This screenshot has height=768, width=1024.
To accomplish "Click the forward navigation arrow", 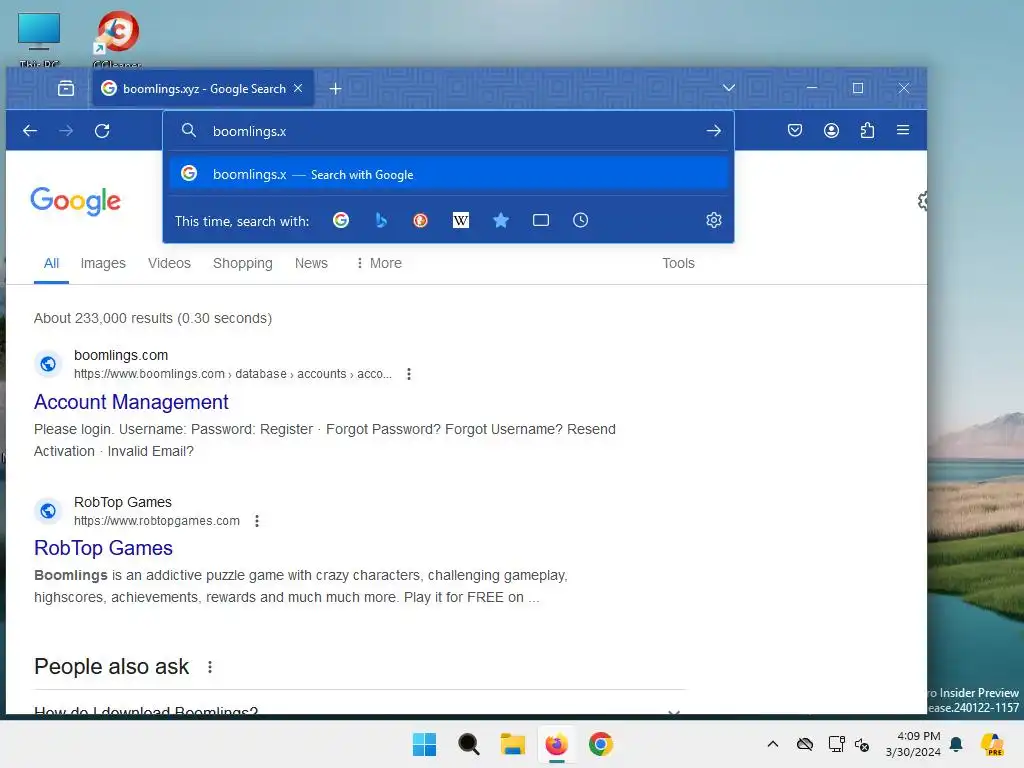I will click(66, 131).
